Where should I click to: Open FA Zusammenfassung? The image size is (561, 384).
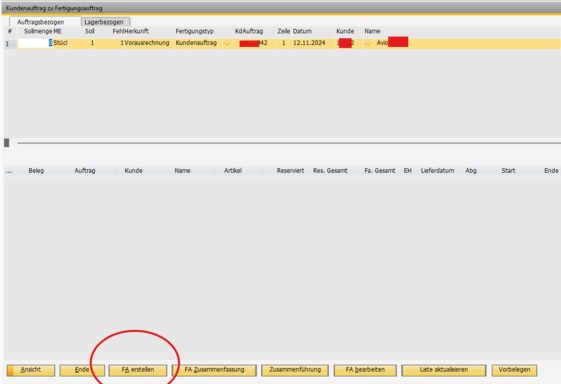pos(214,370)
